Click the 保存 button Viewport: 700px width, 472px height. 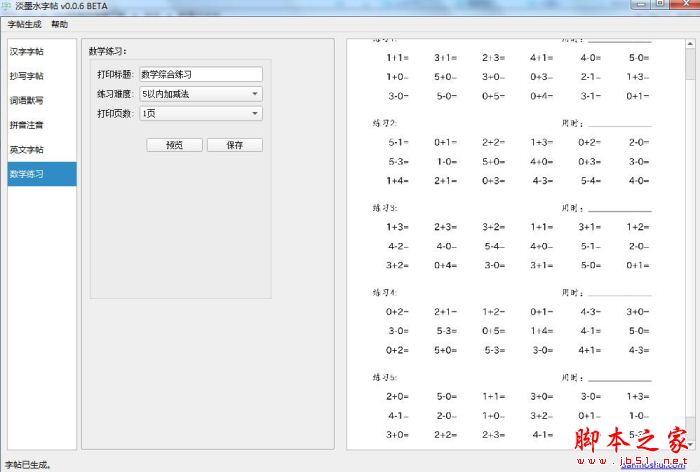tap(235, 145)
